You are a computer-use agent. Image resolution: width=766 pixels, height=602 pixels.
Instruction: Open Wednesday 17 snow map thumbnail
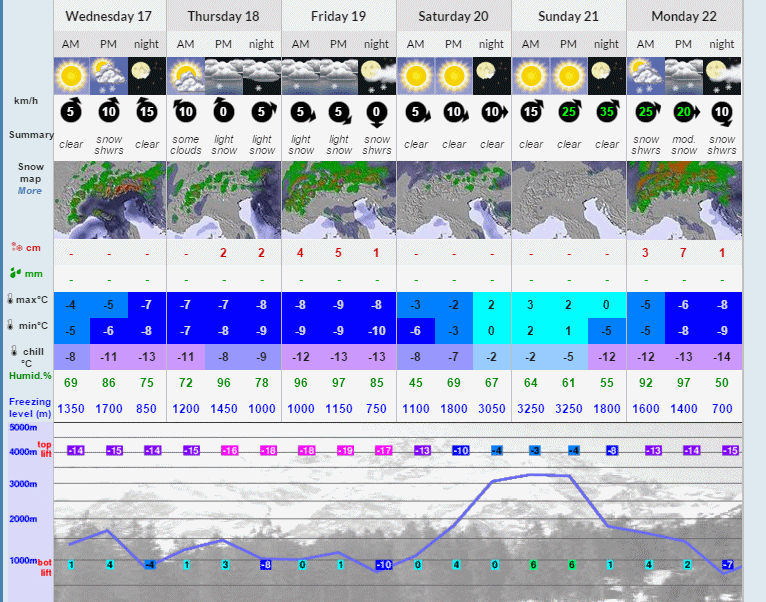pos(110,200)
